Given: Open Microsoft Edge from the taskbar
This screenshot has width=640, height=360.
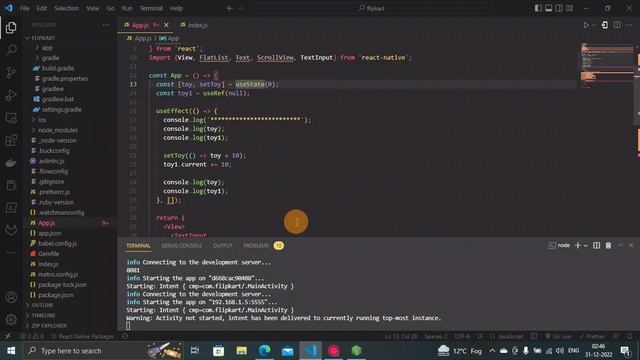Looking at the screenshot, I should tap(264, 351).
